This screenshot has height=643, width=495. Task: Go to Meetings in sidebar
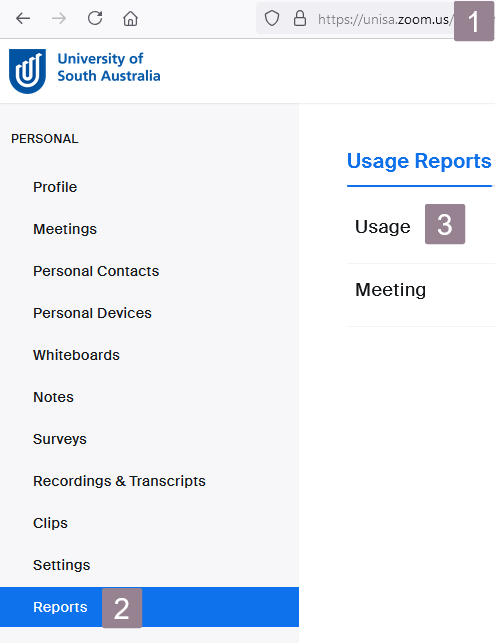[65, 229]
